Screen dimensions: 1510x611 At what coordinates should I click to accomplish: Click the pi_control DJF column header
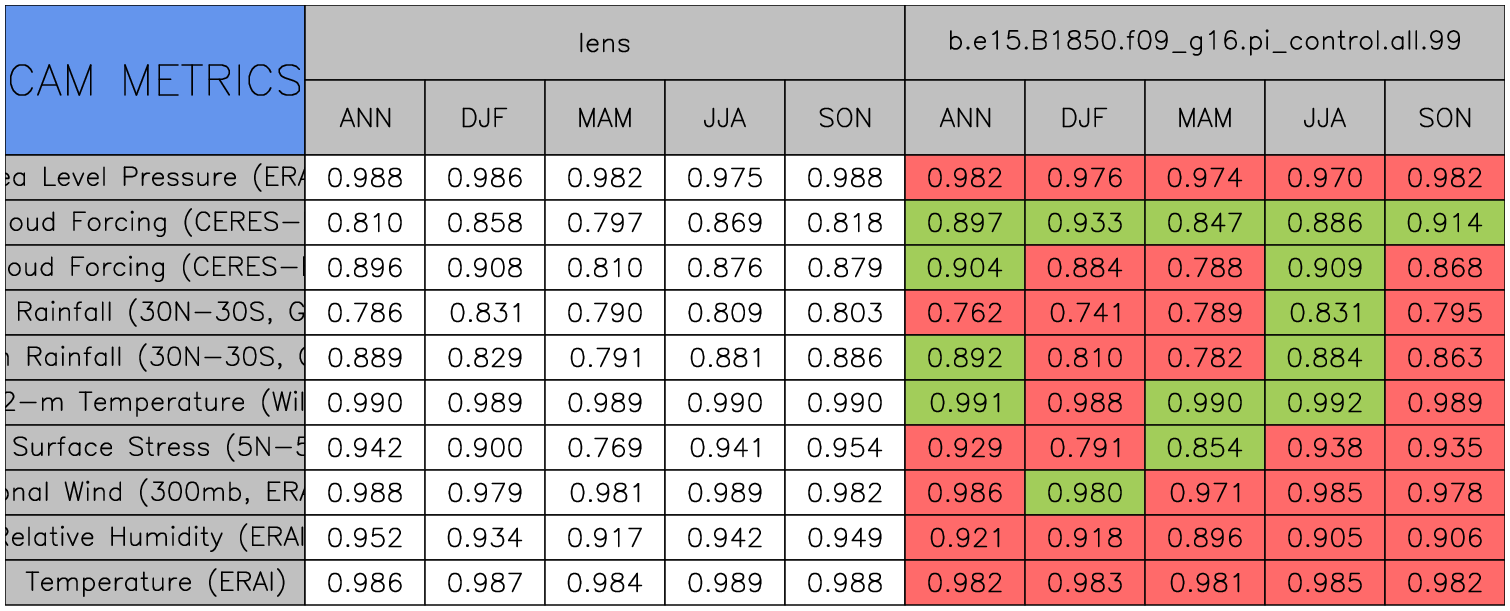click(x=1084, y=118)
